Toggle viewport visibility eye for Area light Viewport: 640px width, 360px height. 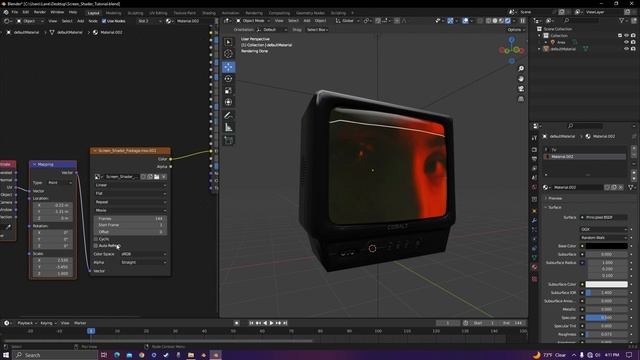point(627,42)
